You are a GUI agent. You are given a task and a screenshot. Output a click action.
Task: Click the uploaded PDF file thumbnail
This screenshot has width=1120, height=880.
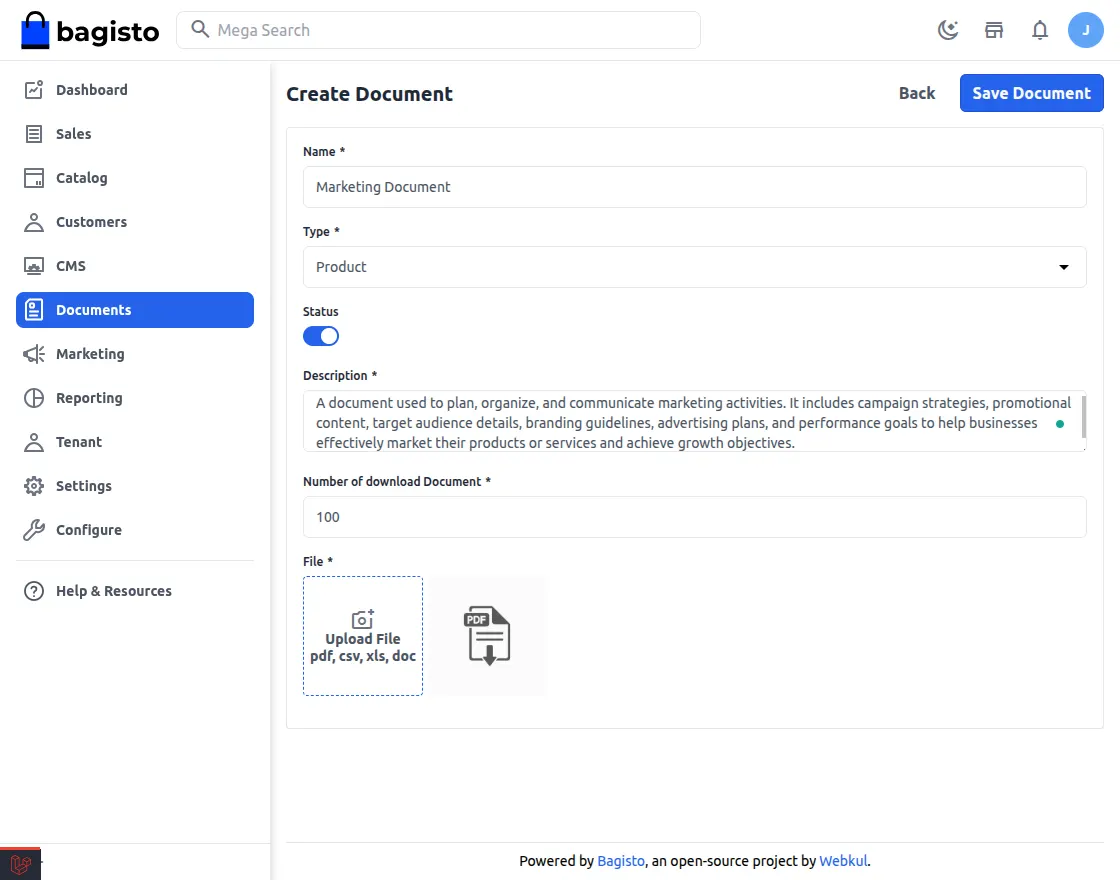tap(488, 636)
